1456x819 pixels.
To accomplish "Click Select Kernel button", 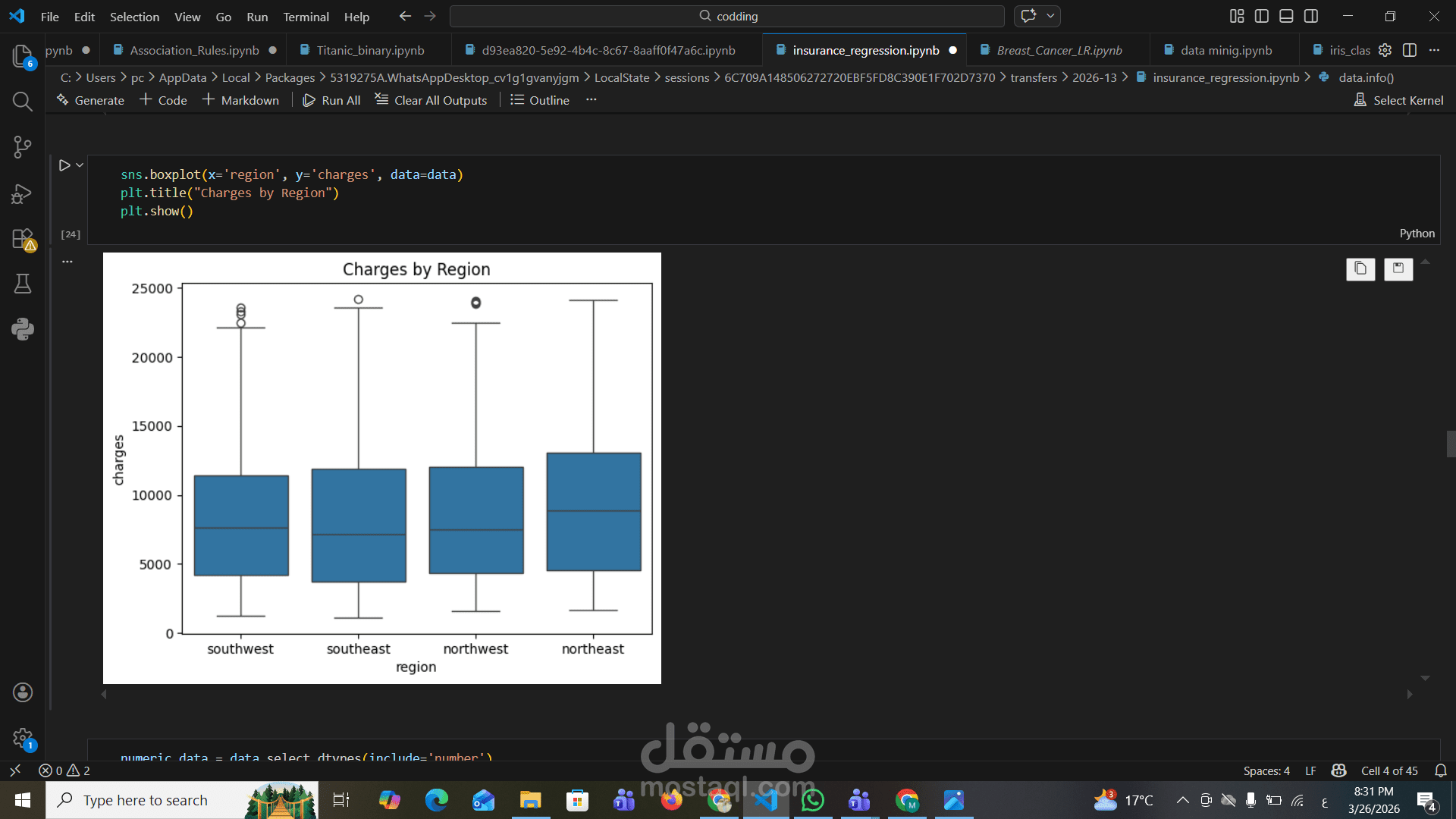I will [1399, 100].
